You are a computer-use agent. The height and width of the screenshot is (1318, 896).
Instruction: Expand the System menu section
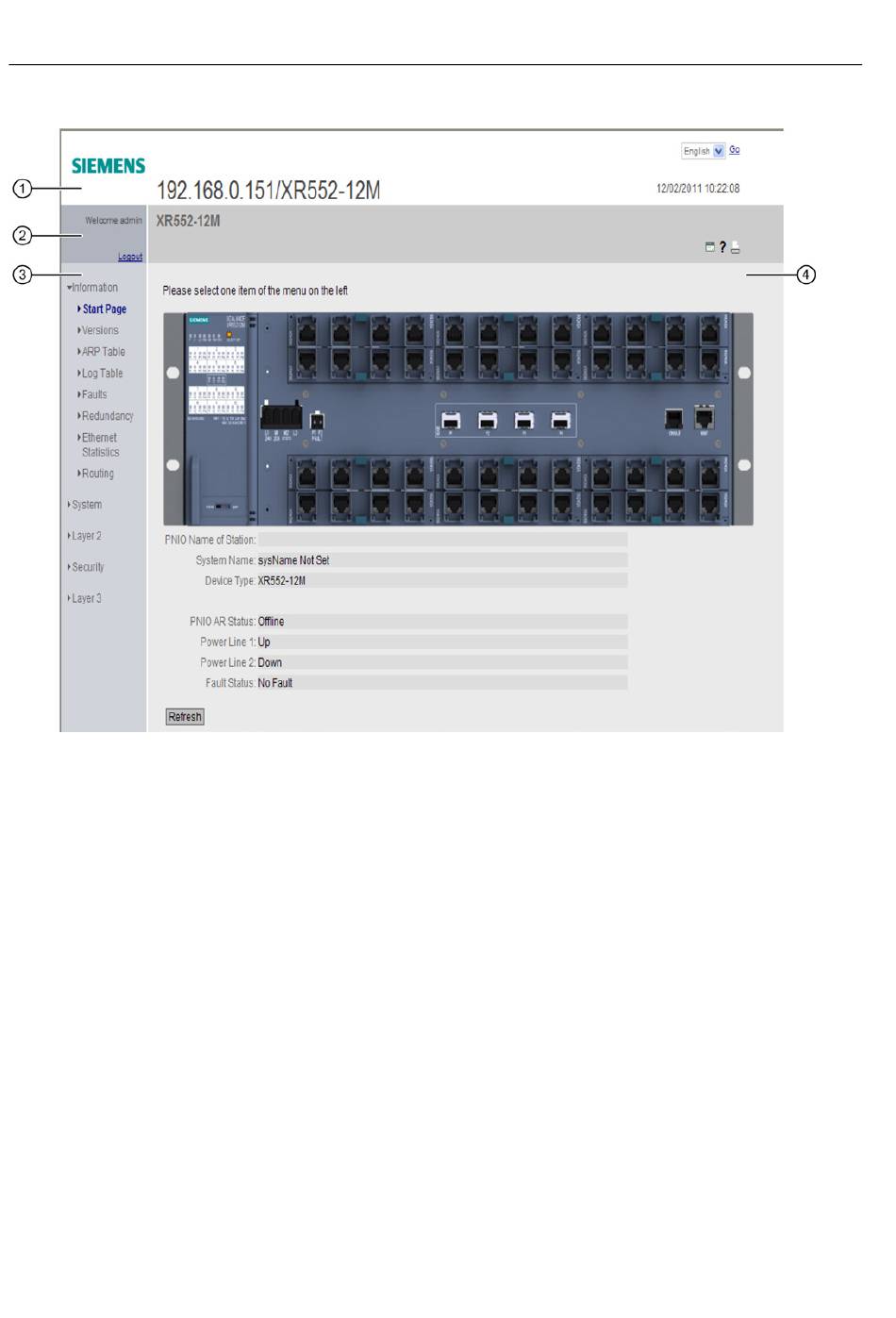(x=85, y=505)
